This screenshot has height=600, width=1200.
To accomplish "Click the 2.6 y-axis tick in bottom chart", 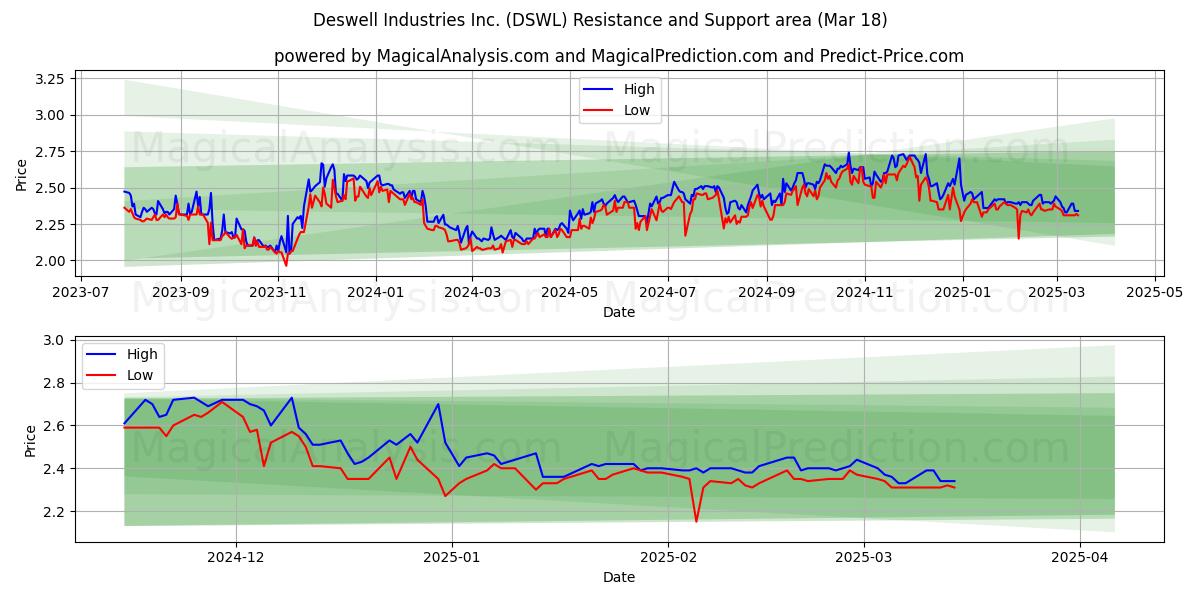I will click(54, 426).
